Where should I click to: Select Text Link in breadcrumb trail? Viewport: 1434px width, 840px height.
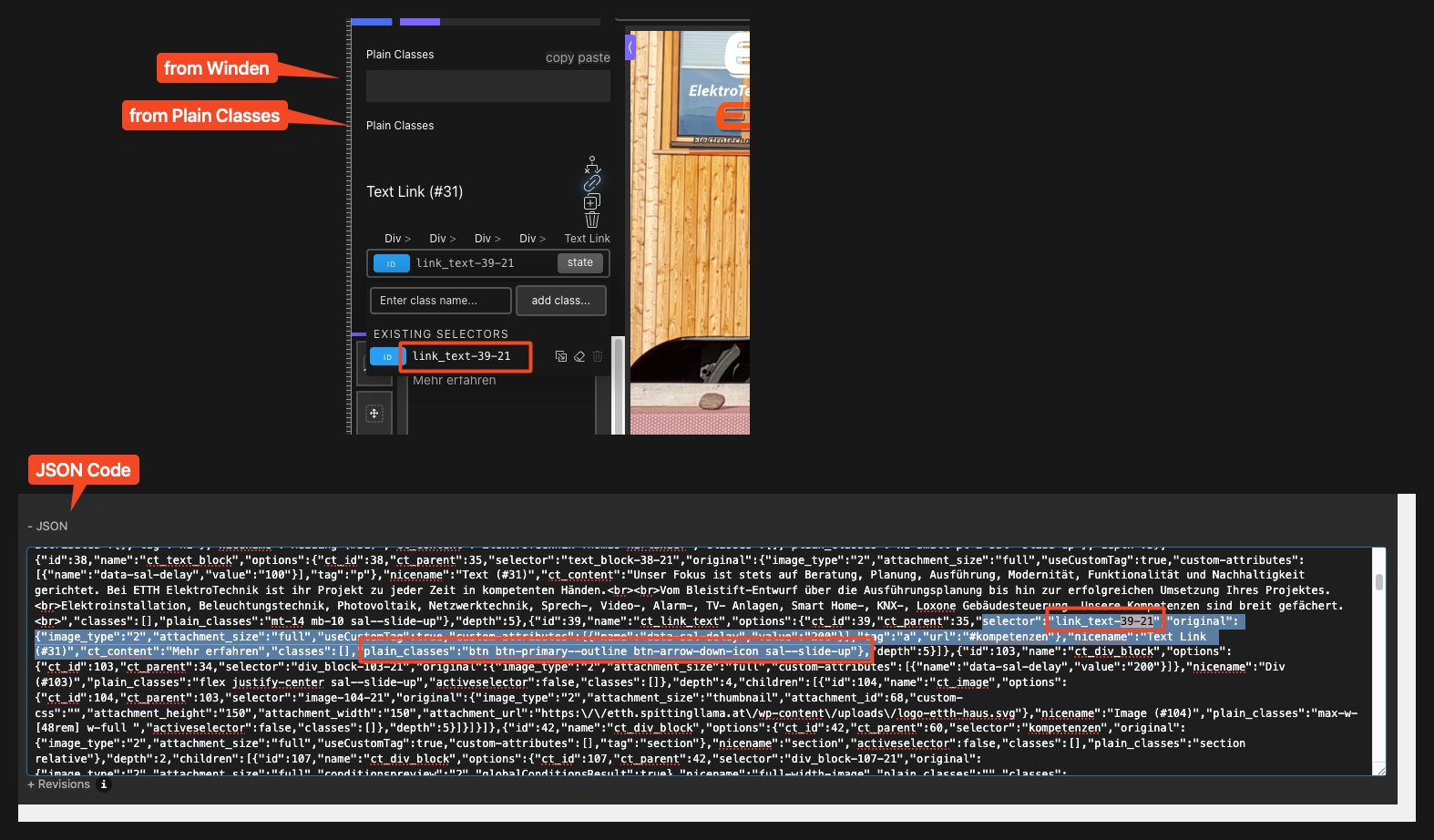(587, 239)
